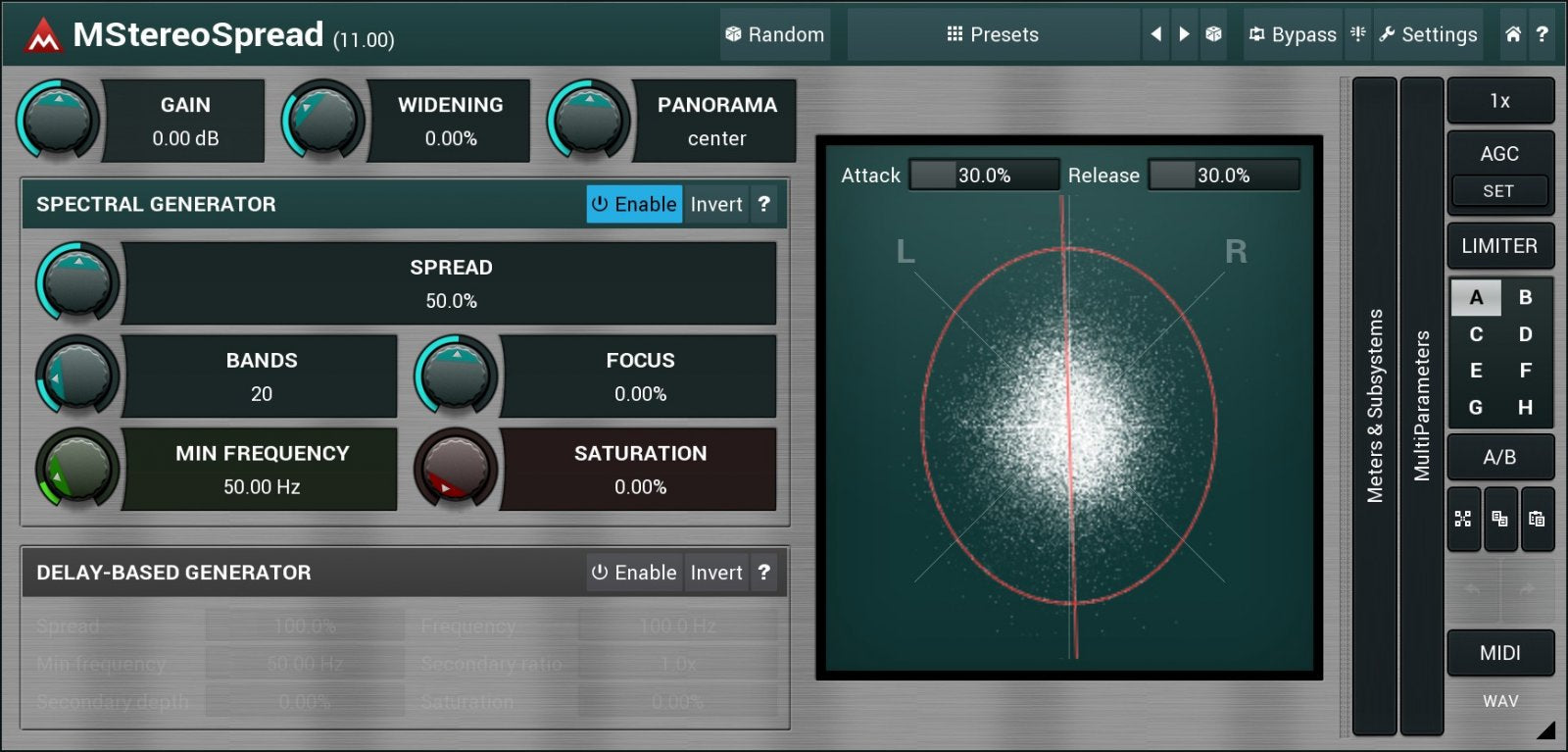Click the LIMITER button
This screenshot has width=1568, height=752.
[1499, 246]
